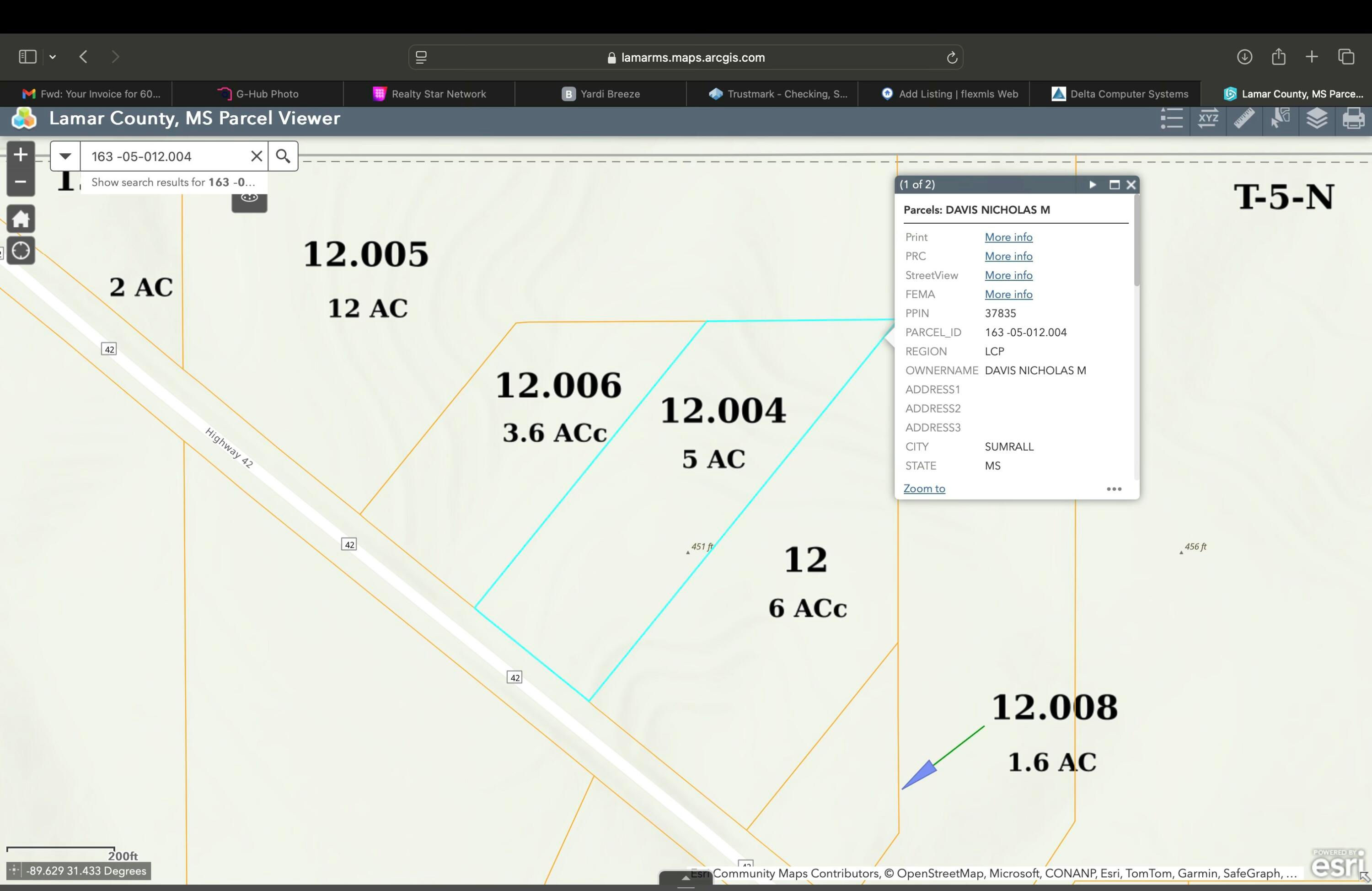
Task: Maximize the parcel popup window
Action: [x=1115, y=184]
